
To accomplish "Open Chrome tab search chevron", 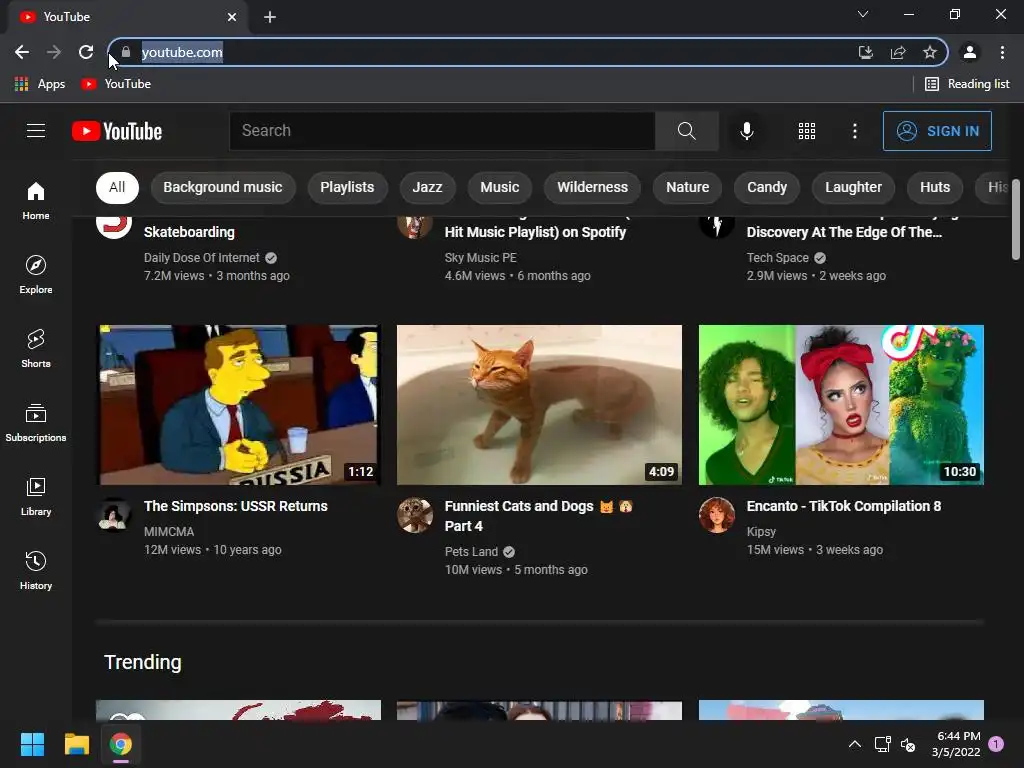I will tap(863, 14).
